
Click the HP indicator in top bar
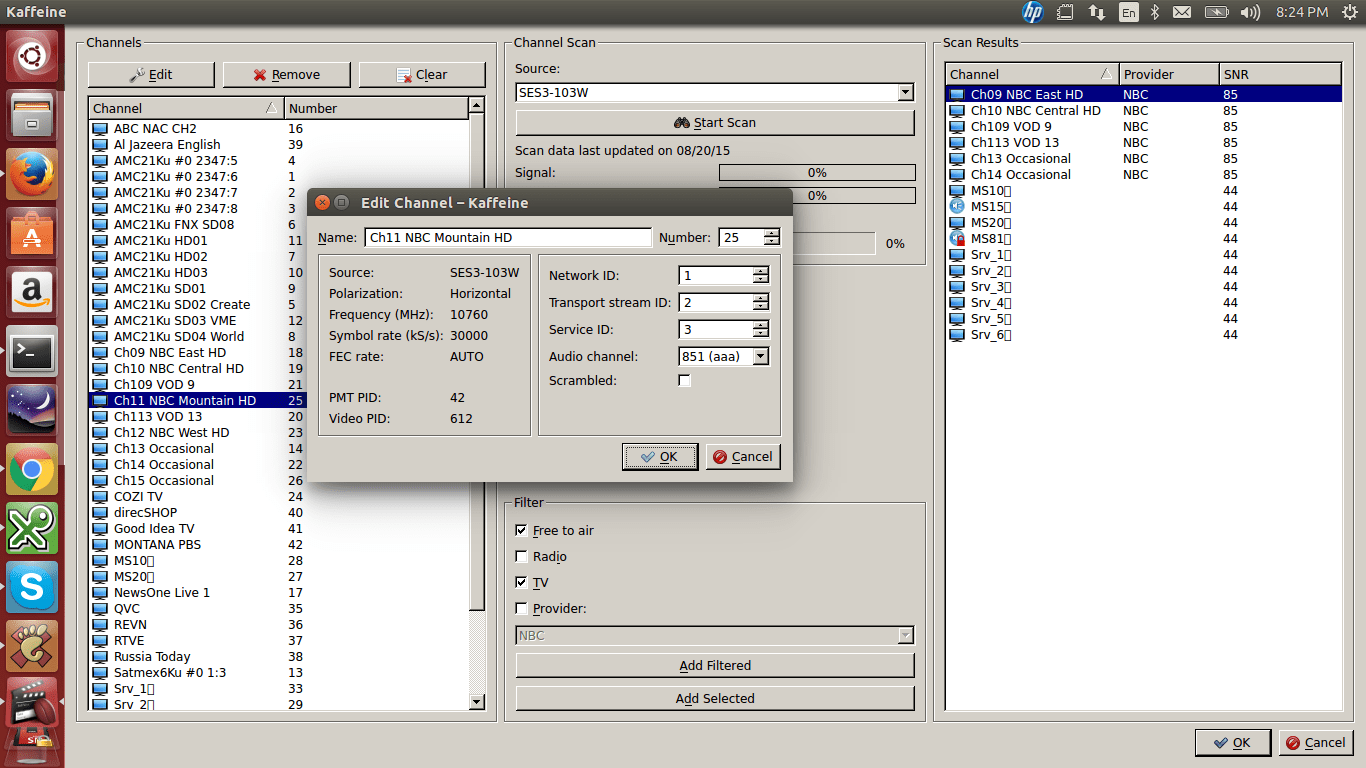(x=1033, y=12)
